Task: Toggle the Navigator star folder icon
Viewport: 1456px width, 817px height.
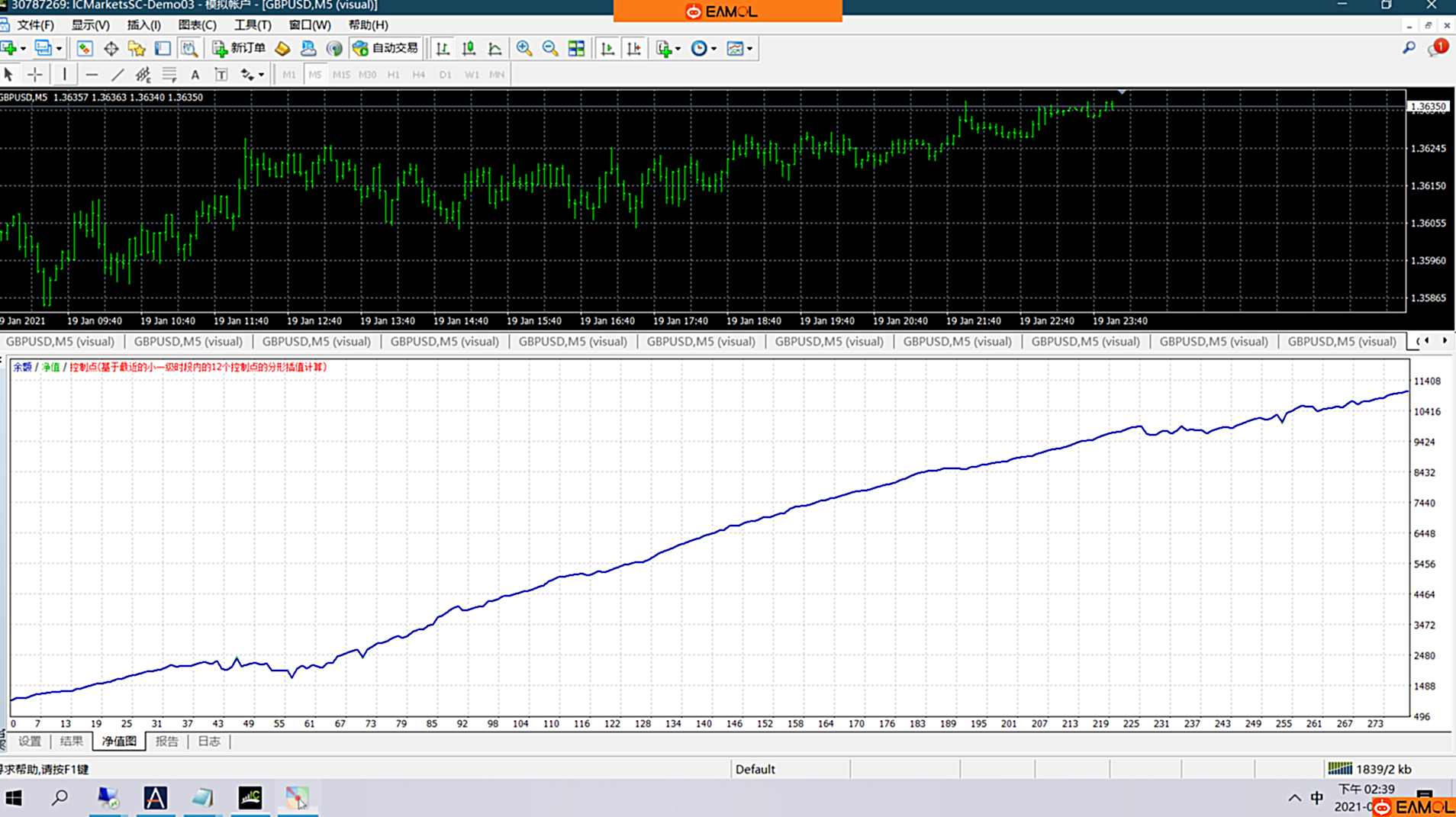Action: 137,48
